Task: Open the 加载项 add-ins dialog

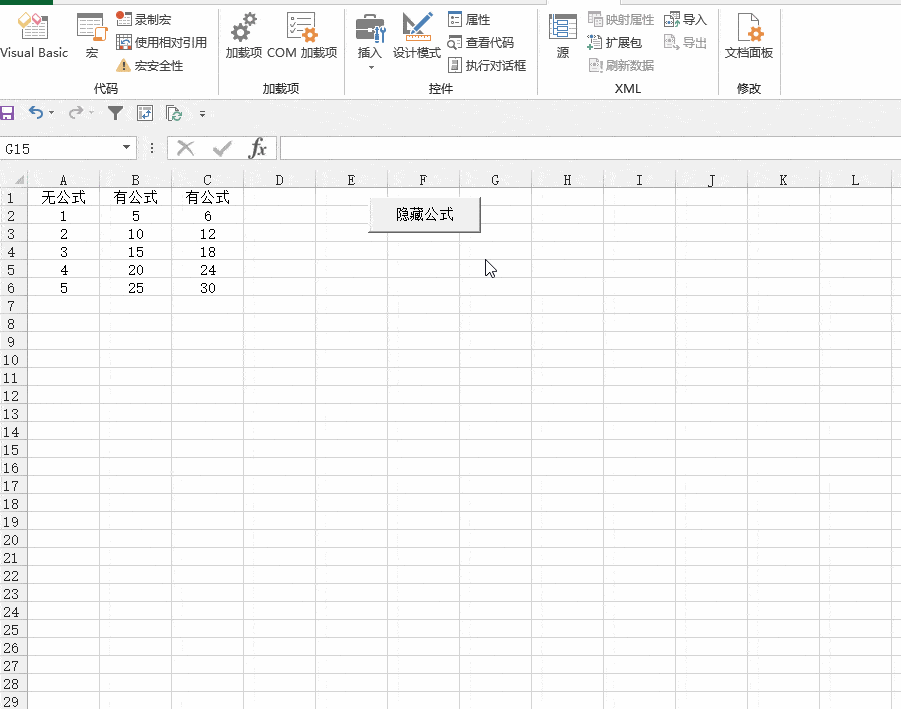Action: pos(244,36)
